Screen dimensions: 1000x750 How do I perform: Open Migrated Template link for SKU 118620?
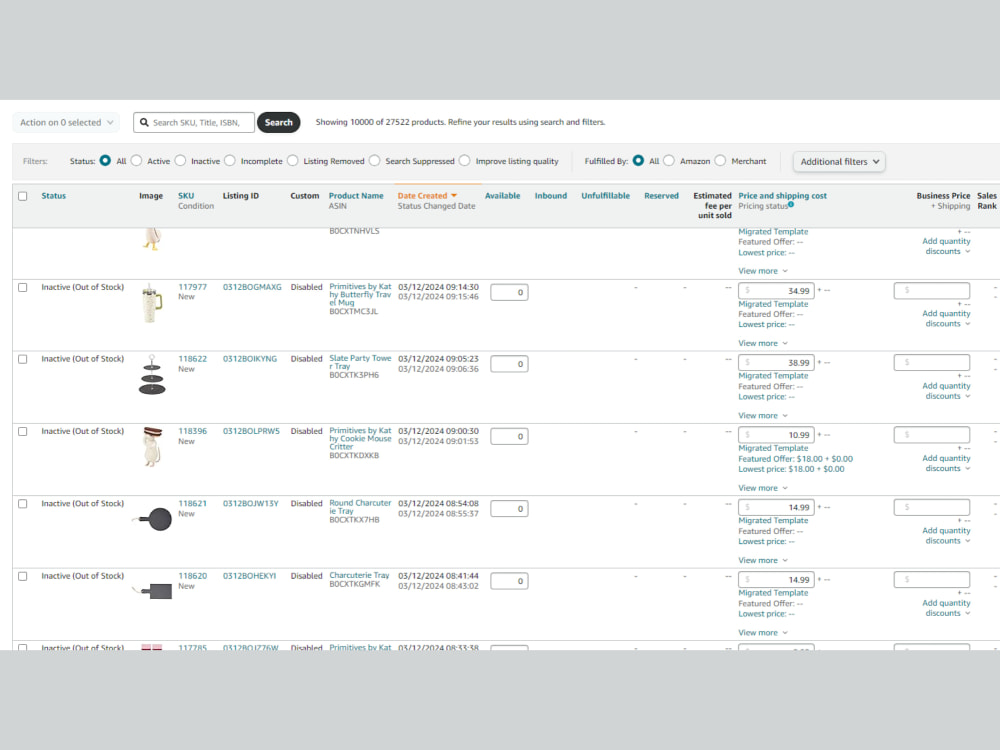773,593
